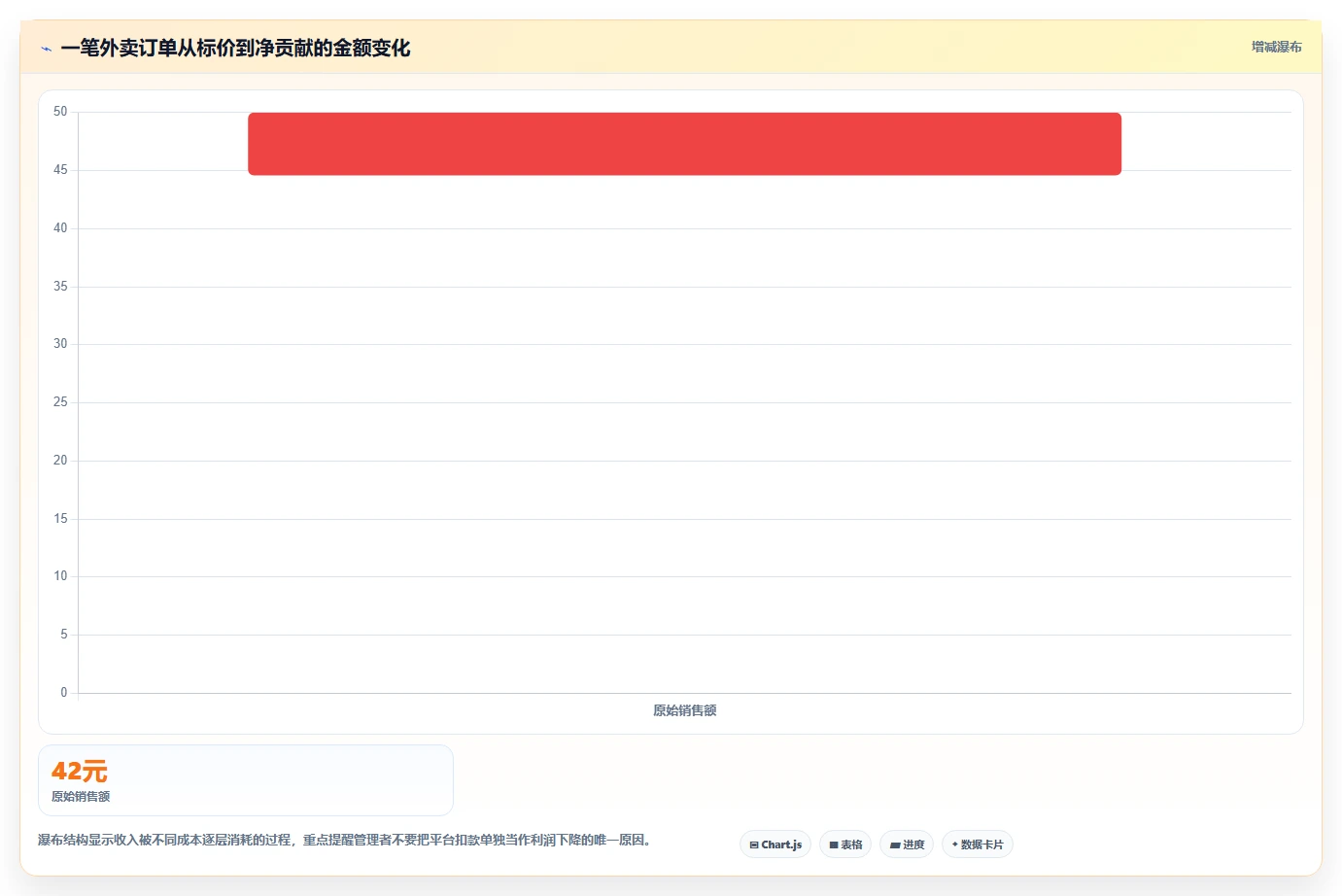Click the y-axis tick label 10
Screen dimensions: 1342x896
coord(60,576)
